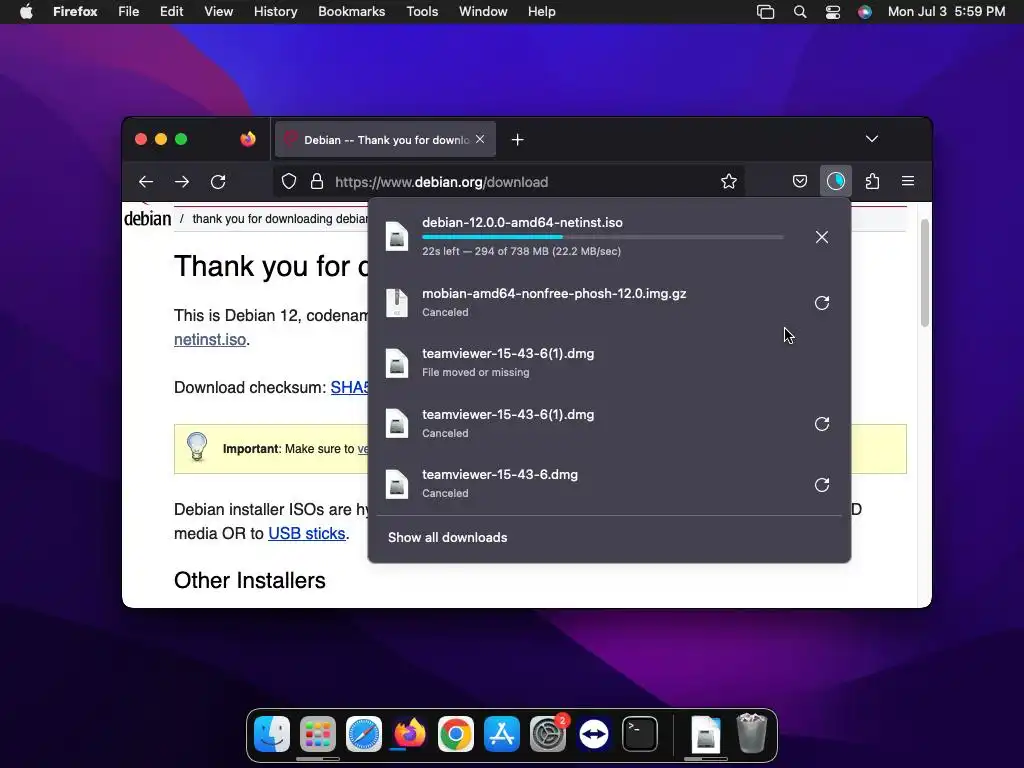Select the mobian-amd64-nonfree-phosh-12.0.img.gz filename

point(554,294)
